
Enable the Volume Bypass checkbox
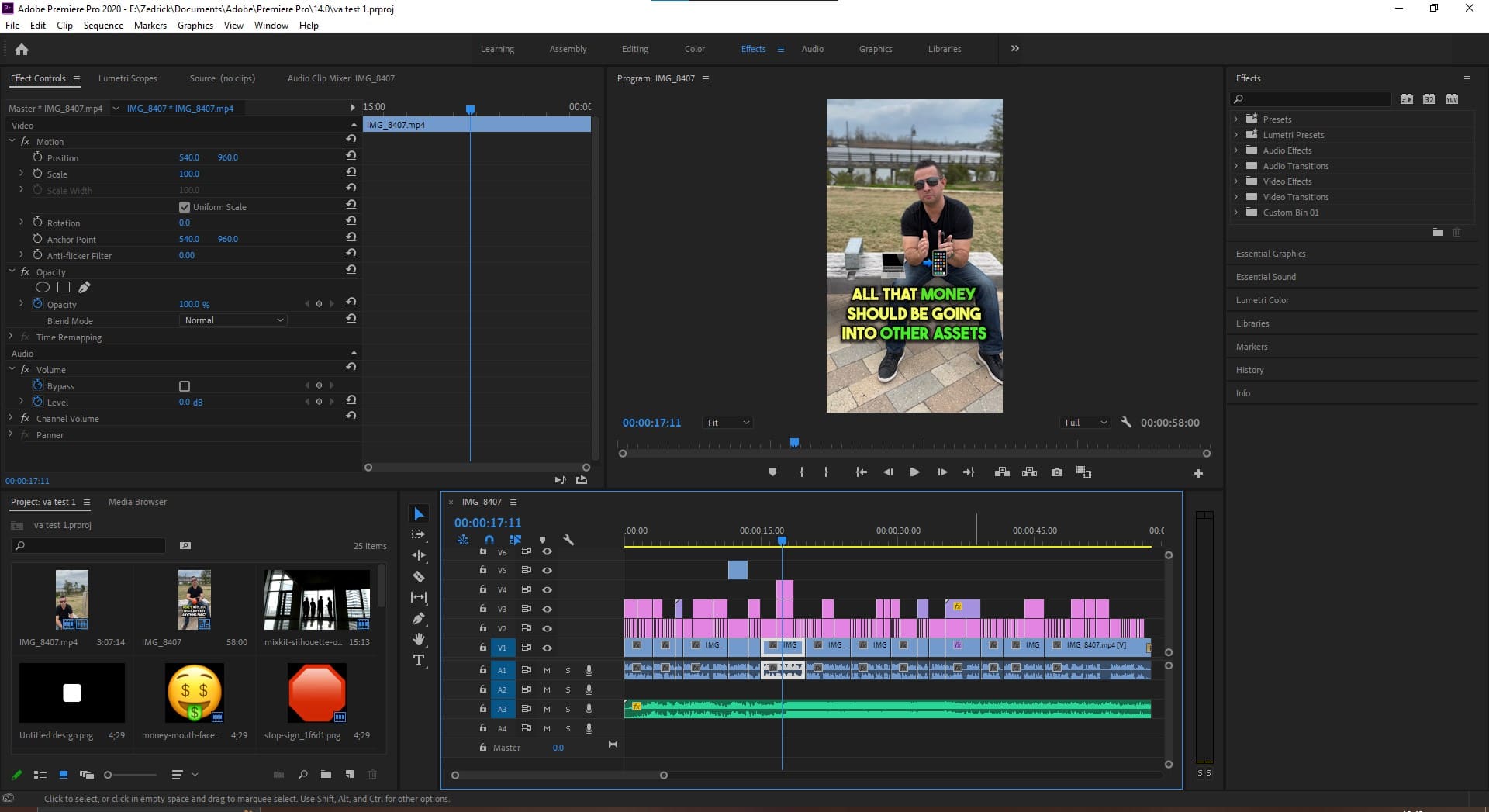pos(185,386)
